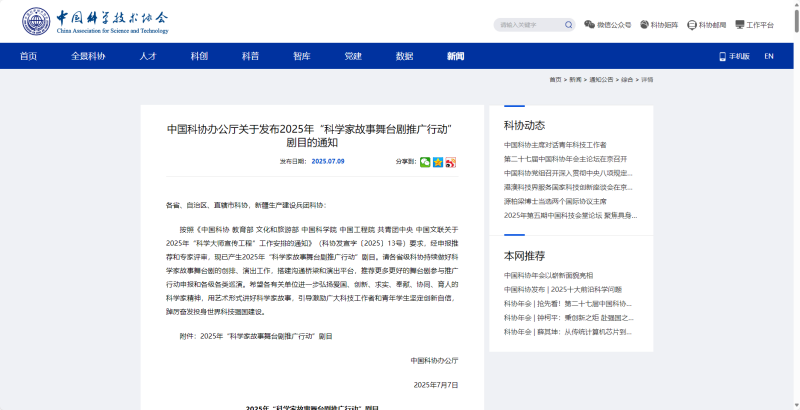Switch to 手机版 via phone icon

tap(734, 56)
